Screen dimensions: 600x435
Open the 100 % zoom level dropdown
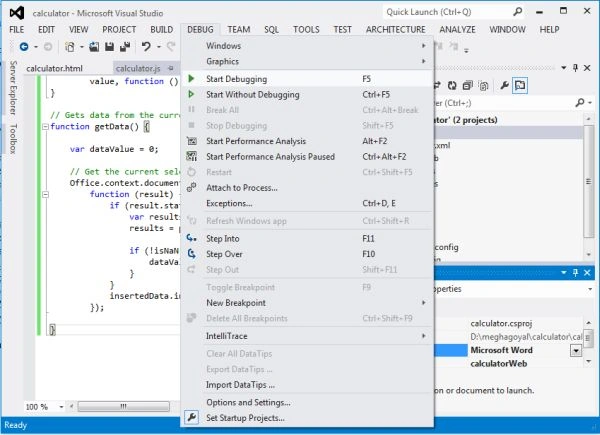(61, 407)
